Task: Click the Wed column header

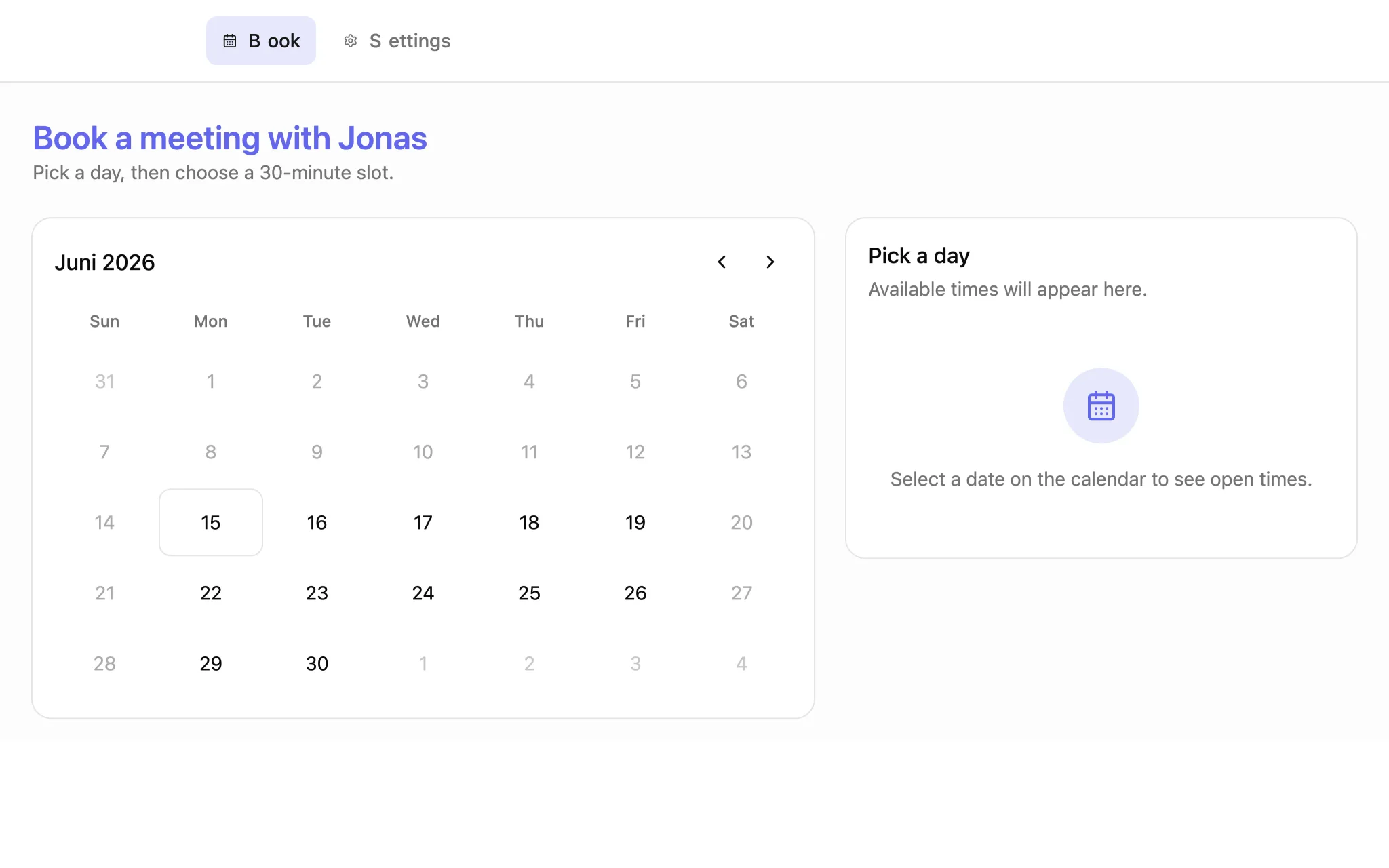Action: pos(423,321)
